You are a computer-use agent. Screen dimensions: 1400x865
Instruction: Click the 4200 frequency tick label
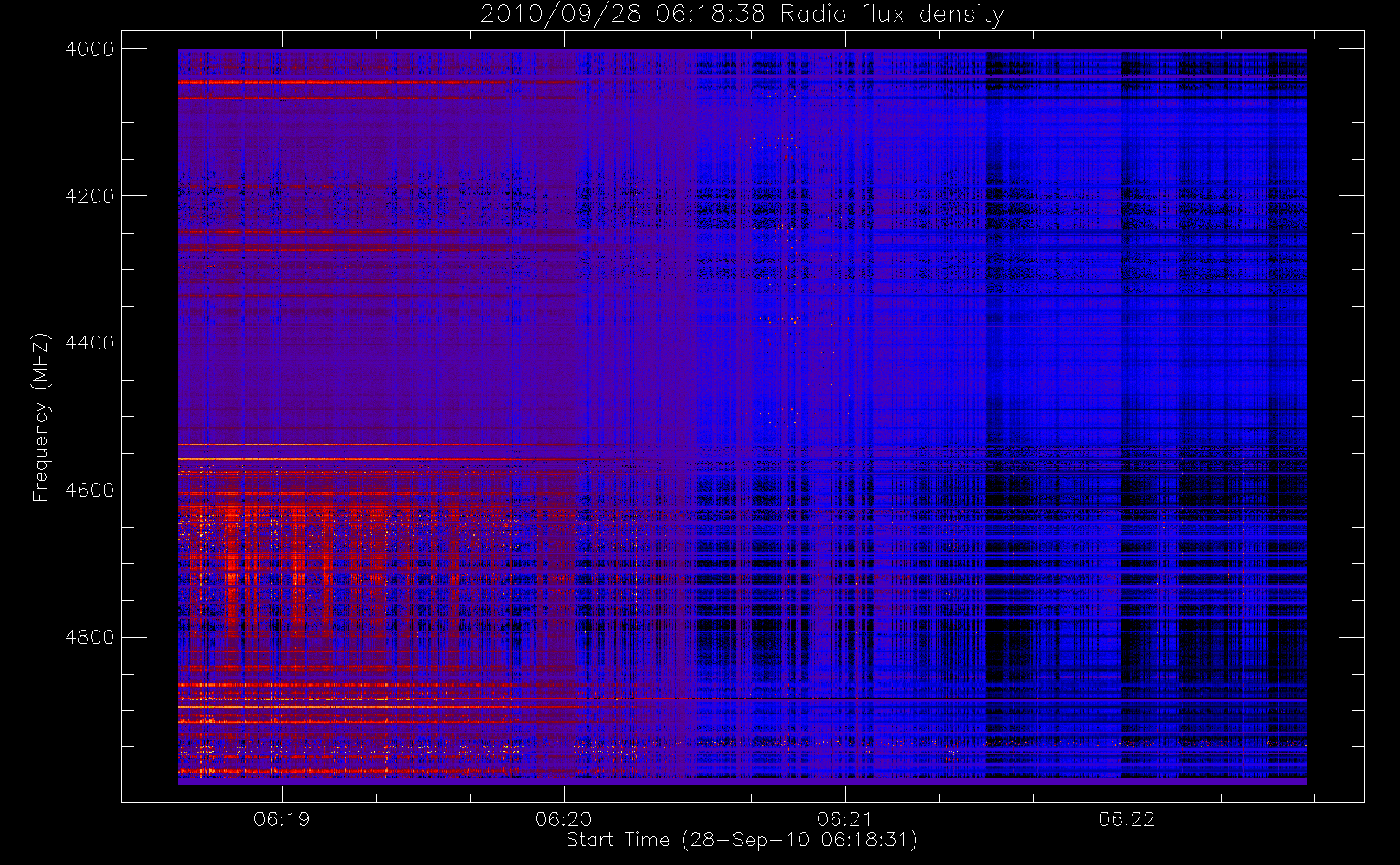coord(90,196)
